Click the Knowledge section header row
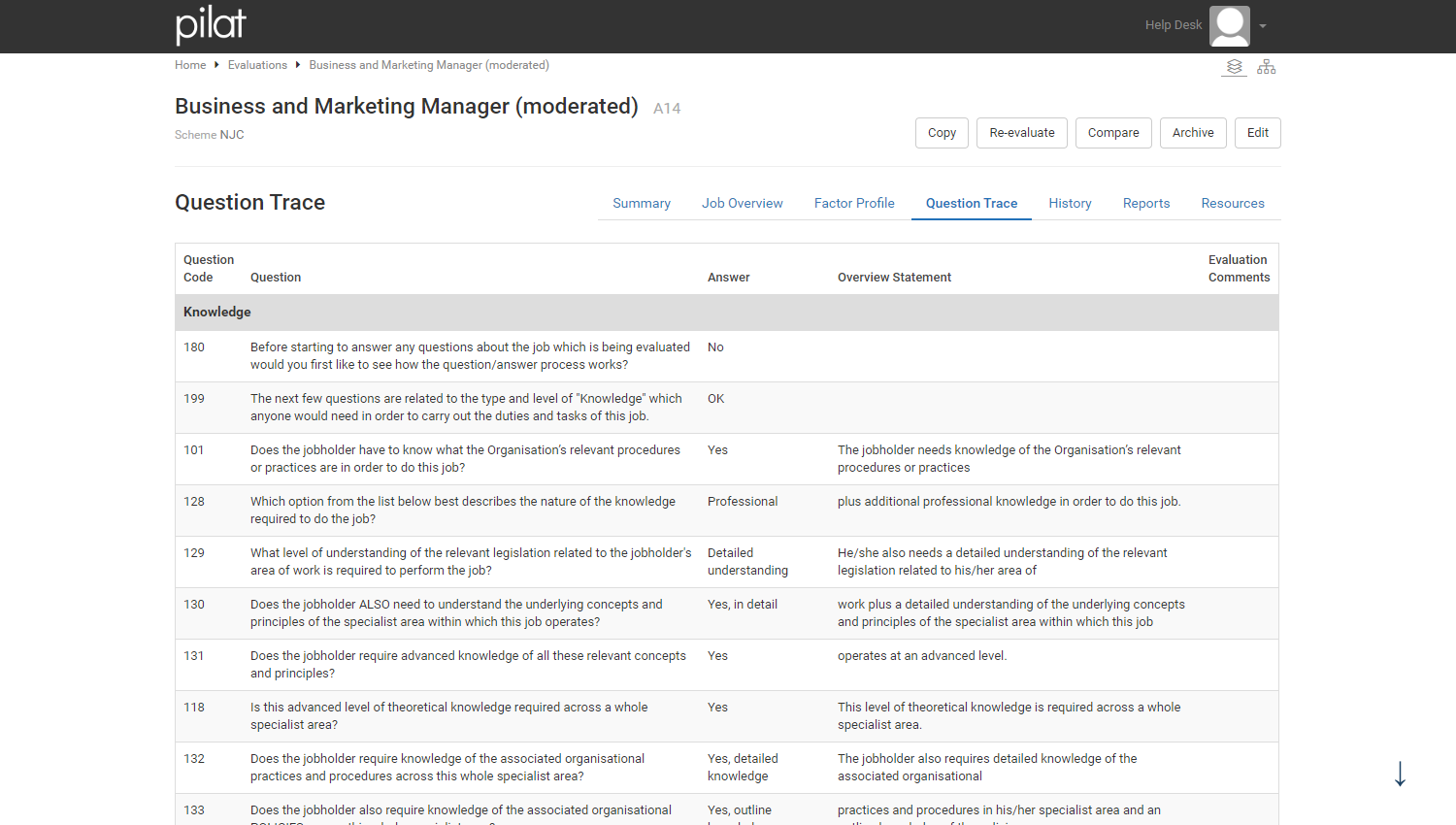 [726, 313]
